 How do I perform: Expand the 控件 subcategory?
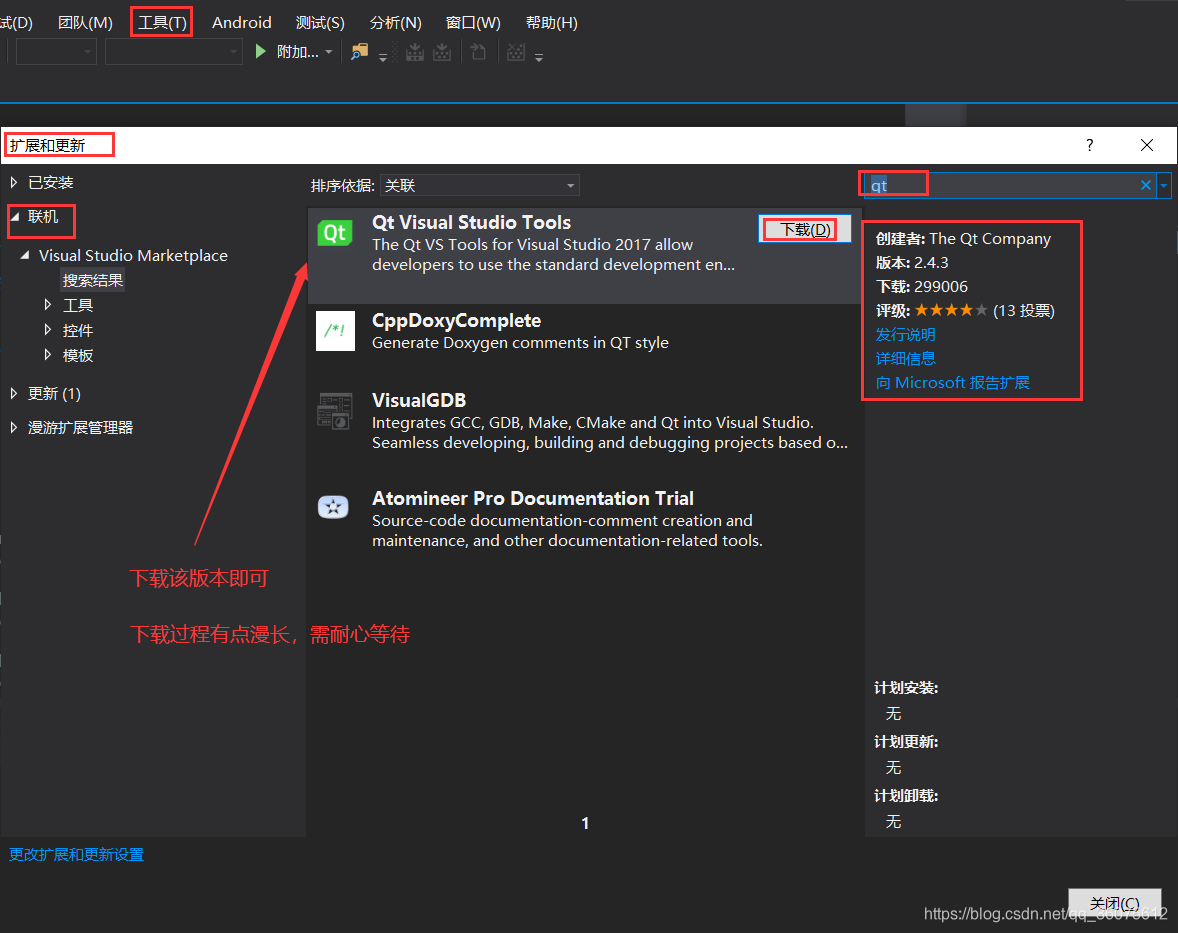click(x=48, y=330)
